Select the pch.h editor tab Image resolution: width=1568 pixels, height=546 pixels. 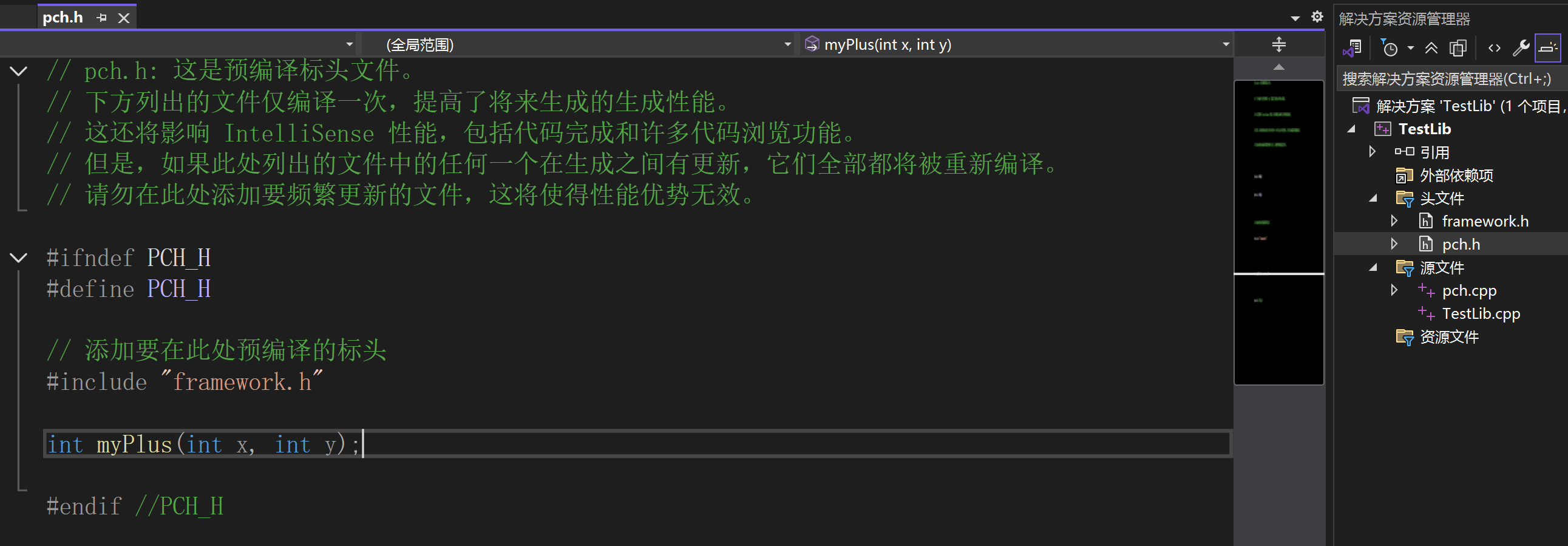pyautogui.click(x=63, y=18)
